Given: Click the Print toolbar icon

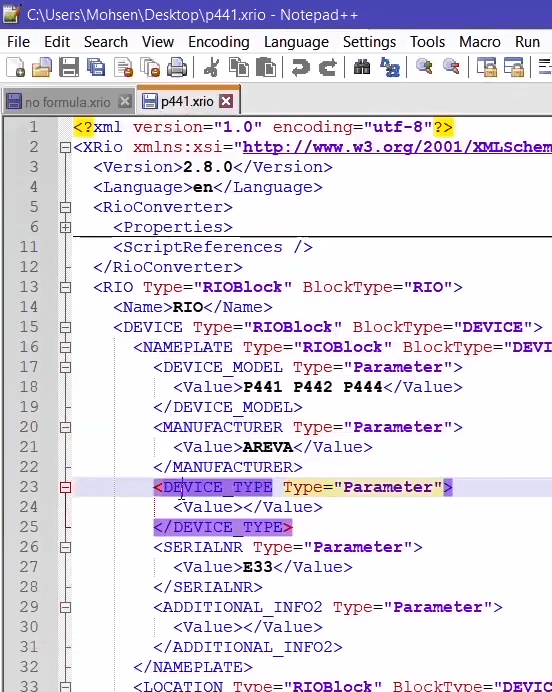Looking at the screenshot, I should coord(176,68).
